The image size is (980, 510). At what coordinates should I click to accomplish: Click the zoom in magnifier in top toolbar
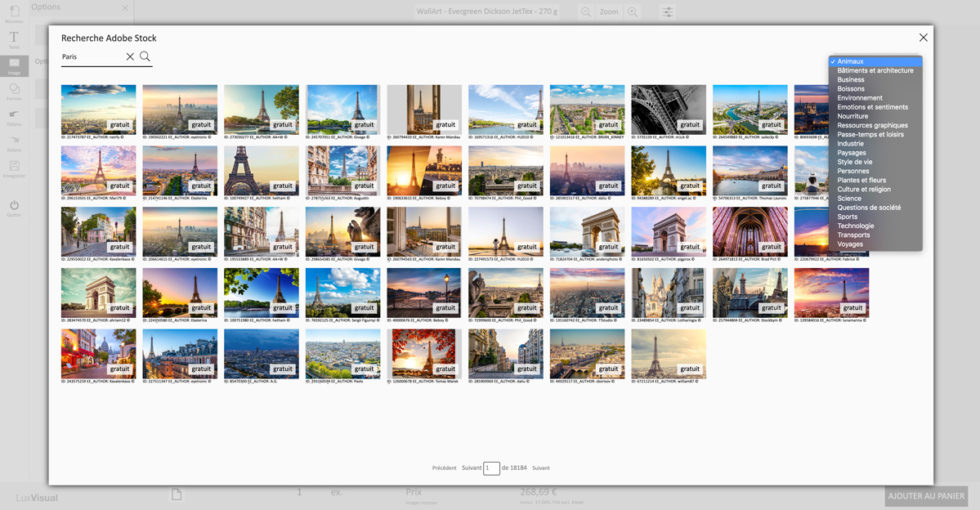(x=633, y=12)
